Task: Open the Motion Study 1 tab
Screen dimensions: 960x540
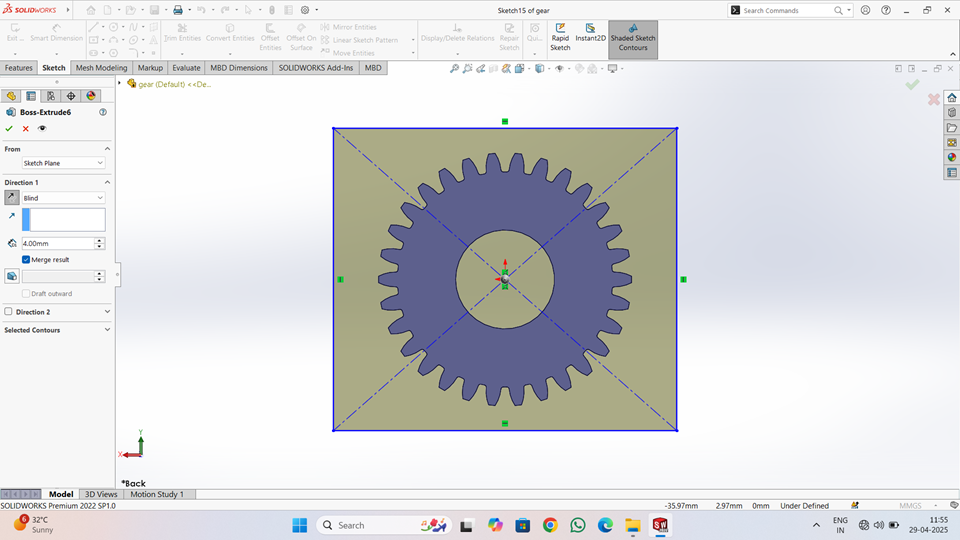Action: click(157, 494)
